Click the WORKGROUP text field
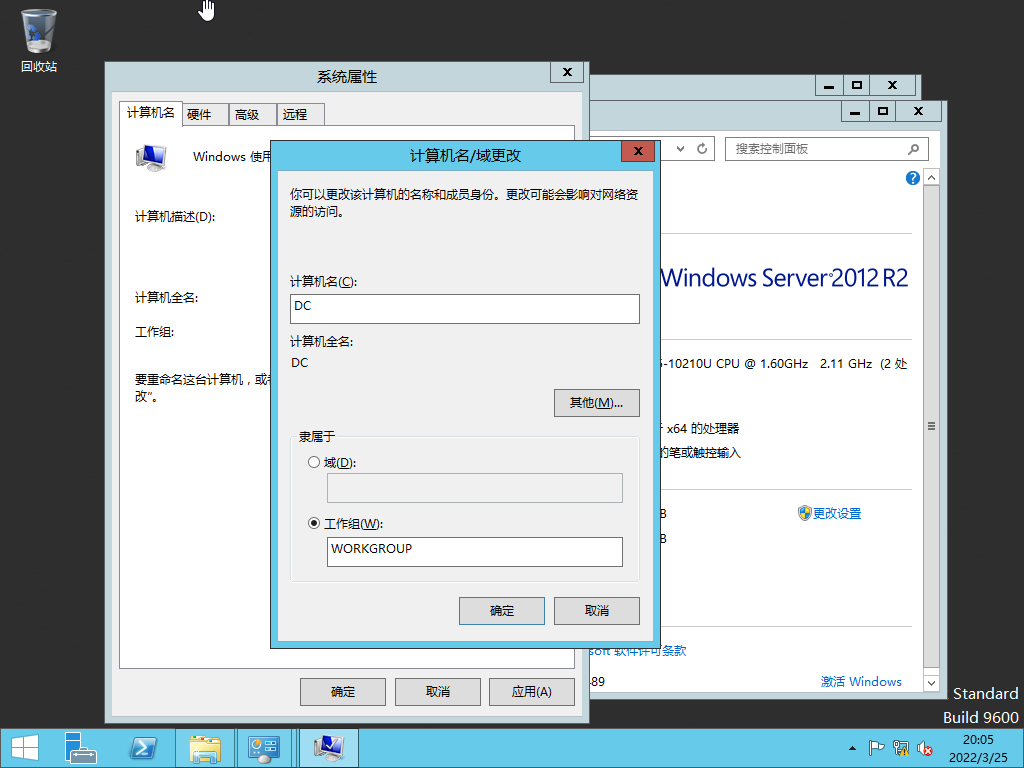This screenshot has height=768, width=1024. (475, 552)
